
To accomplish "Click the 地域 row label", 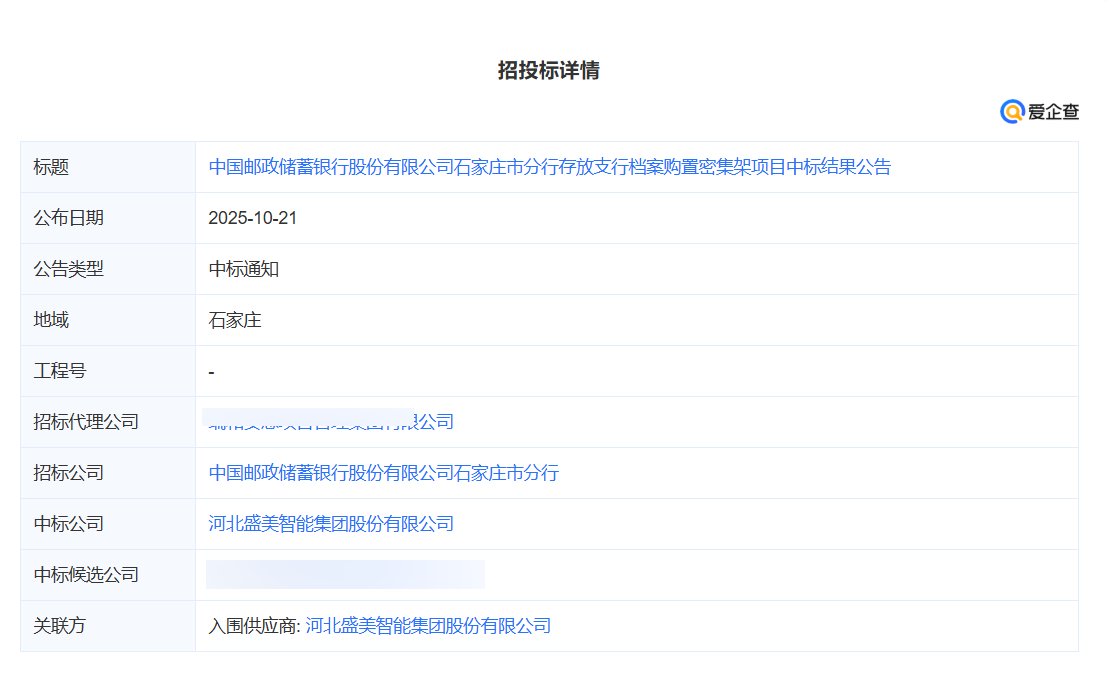I will pos(48,320).
